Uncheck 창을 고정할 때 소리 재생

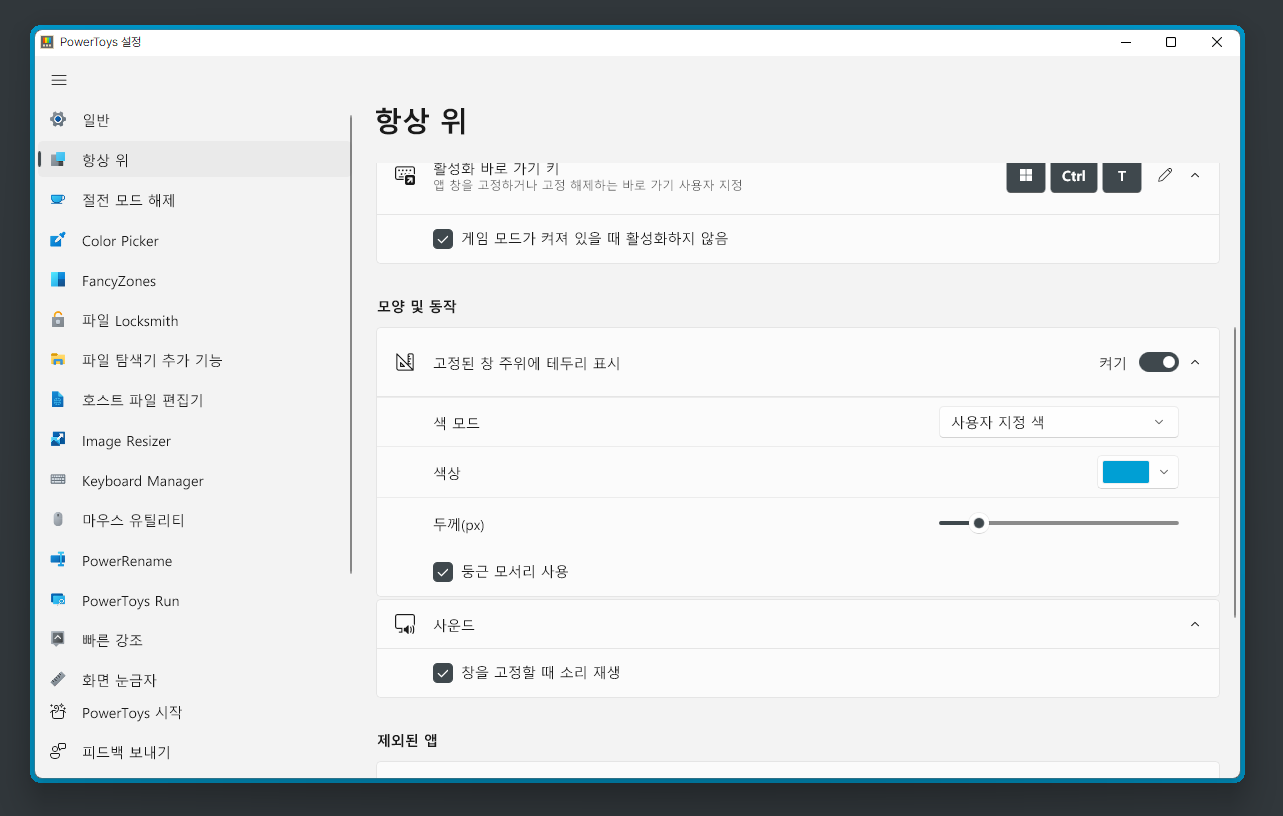pos(443,673)
